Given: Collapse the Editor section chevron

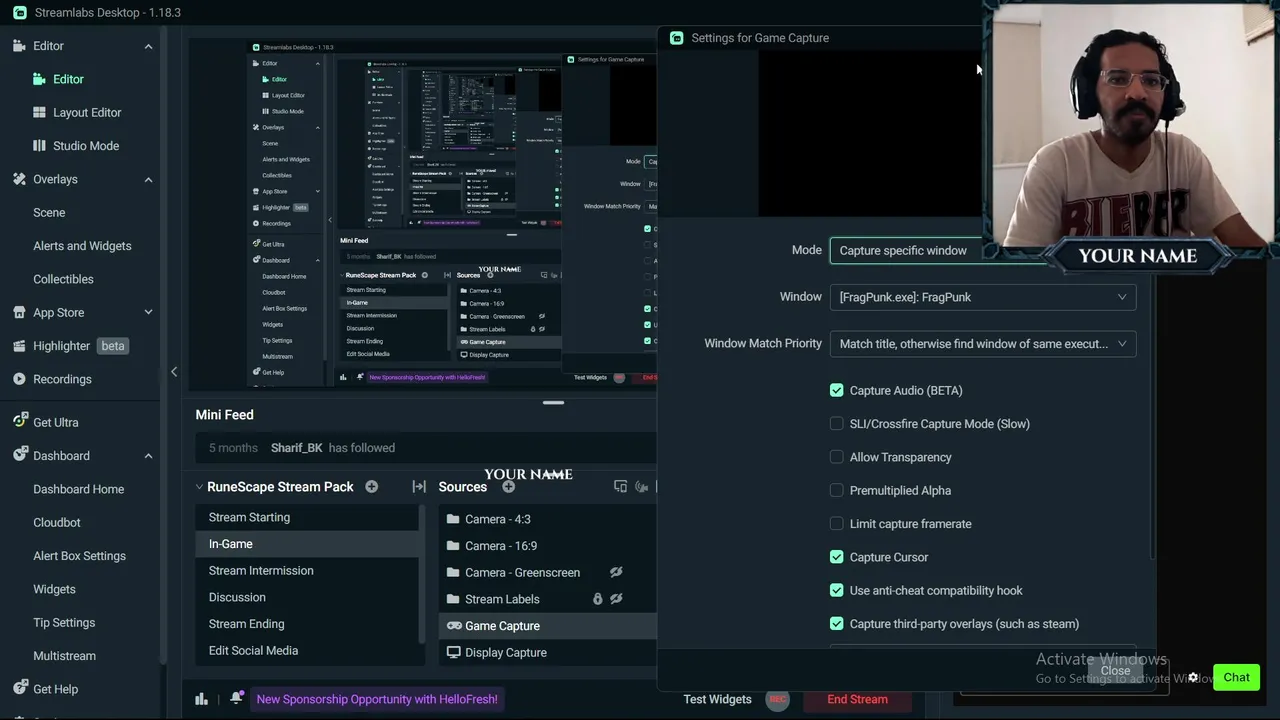Looking at the screenshot, I should (148, 46).
